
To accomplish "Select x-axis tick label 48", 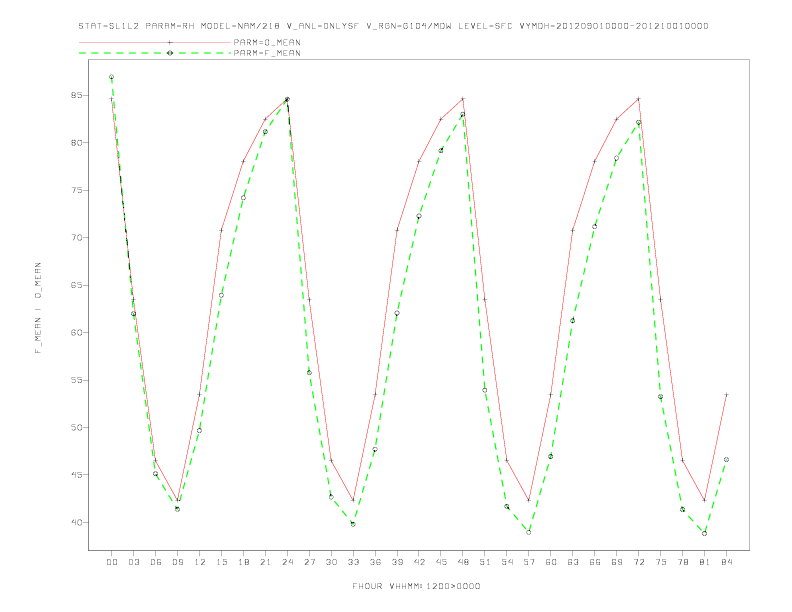I will point(463,562).
